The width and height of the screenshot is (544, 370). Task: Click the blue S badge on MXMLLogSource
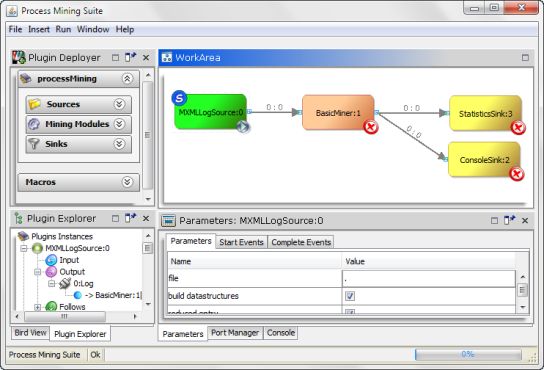179,98
